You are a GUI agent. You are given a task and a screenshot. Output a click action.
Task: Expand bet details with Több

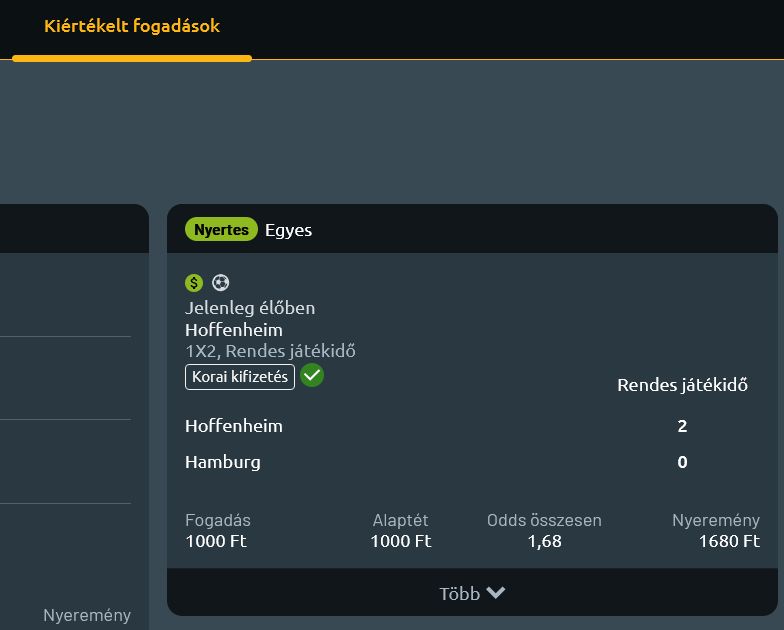[460, 593]
